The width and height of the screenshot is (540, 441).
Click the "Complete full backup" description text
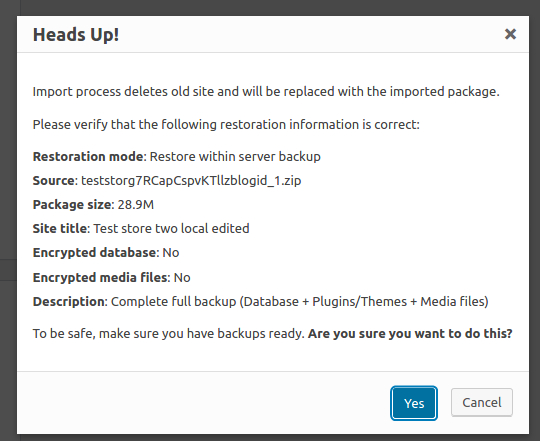tap(299, 302)
